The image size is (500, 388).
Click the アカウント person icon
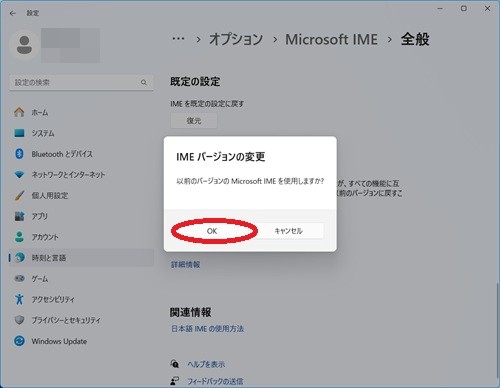tap(19, 237)
